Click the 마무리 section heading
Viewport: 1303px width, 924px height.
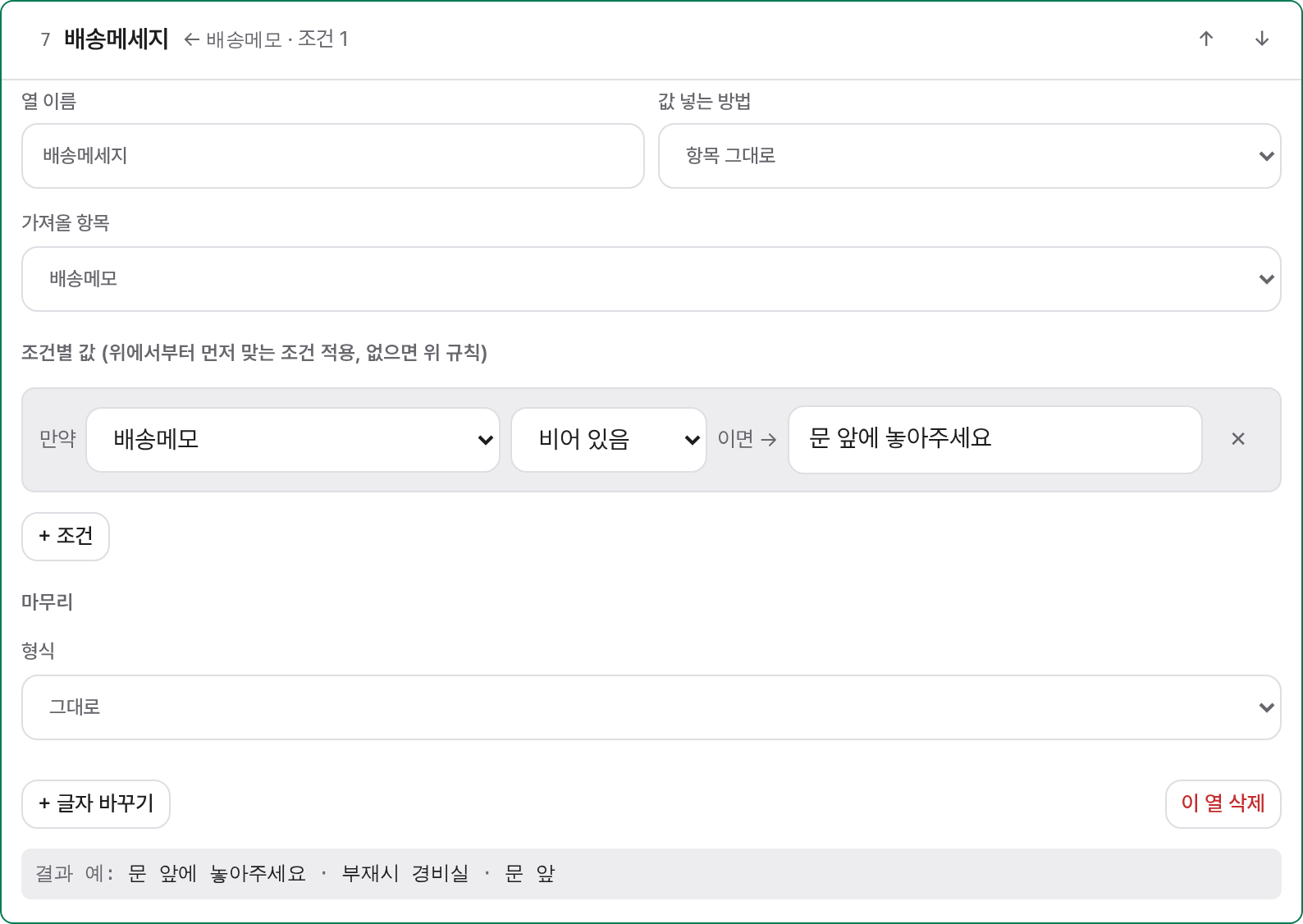[48, 602]
